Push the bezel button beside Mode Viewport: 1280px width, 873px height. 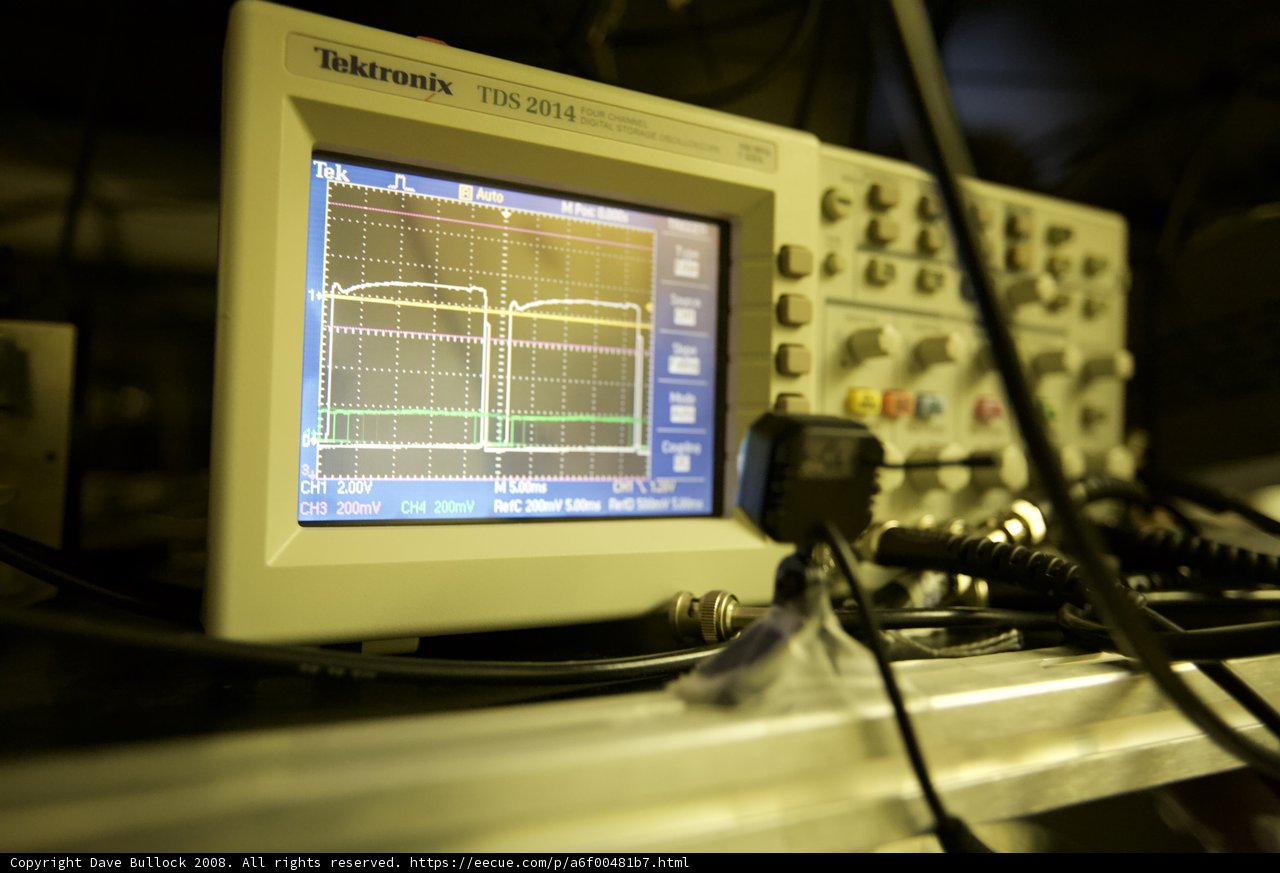(791, 402)
